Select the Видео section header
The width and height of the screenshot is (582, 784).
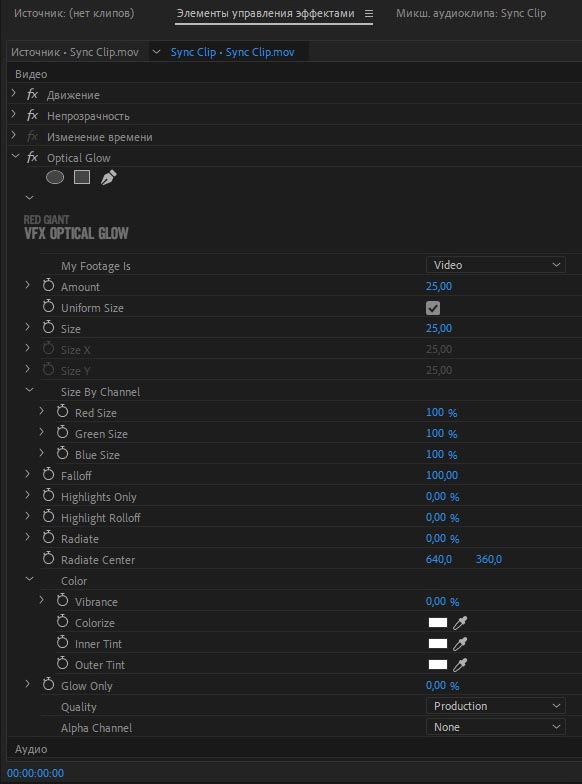coord(31,74)
